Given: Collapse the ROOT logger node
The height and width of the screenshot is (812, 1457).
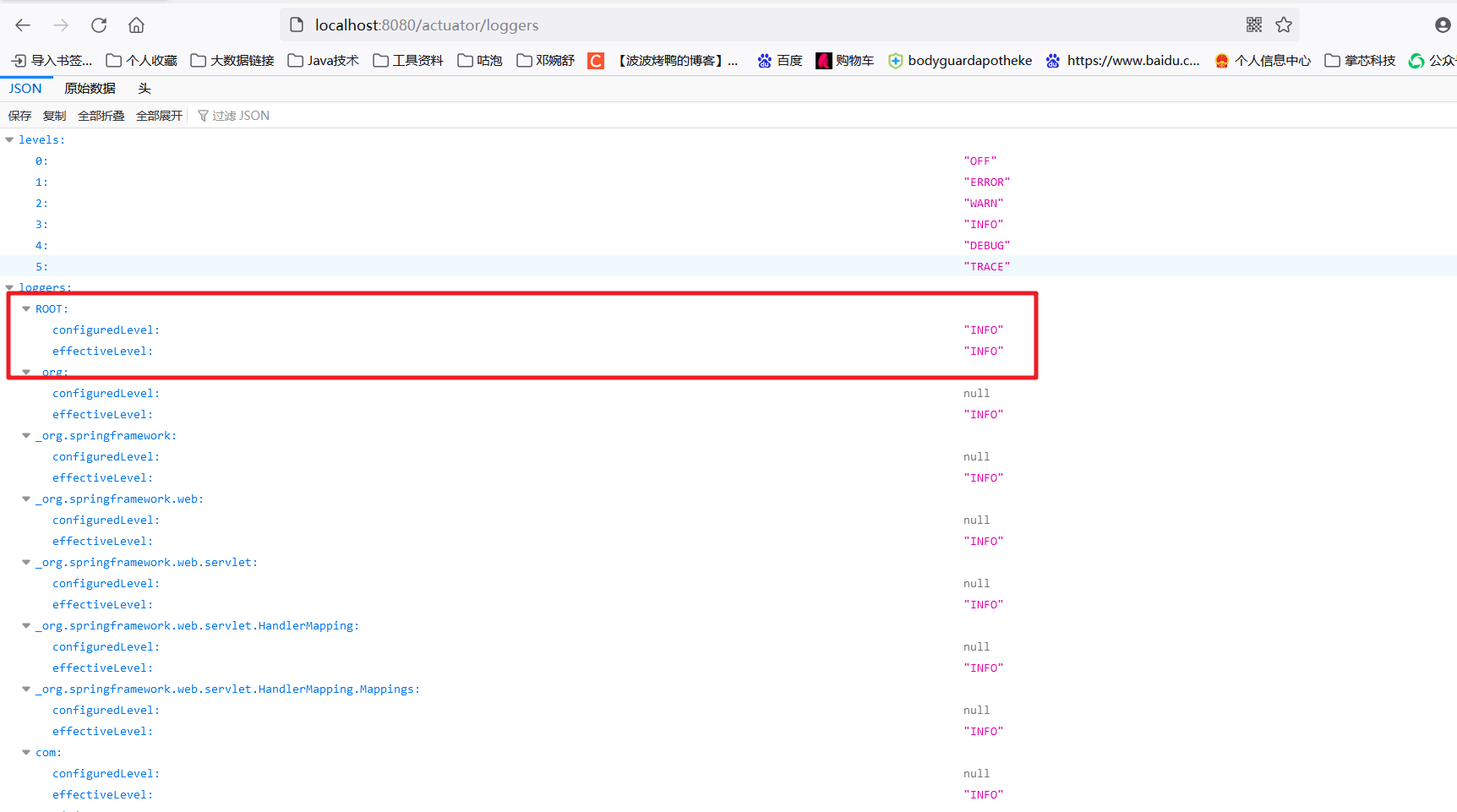Looking at the screenshot, I should (25, 308).
